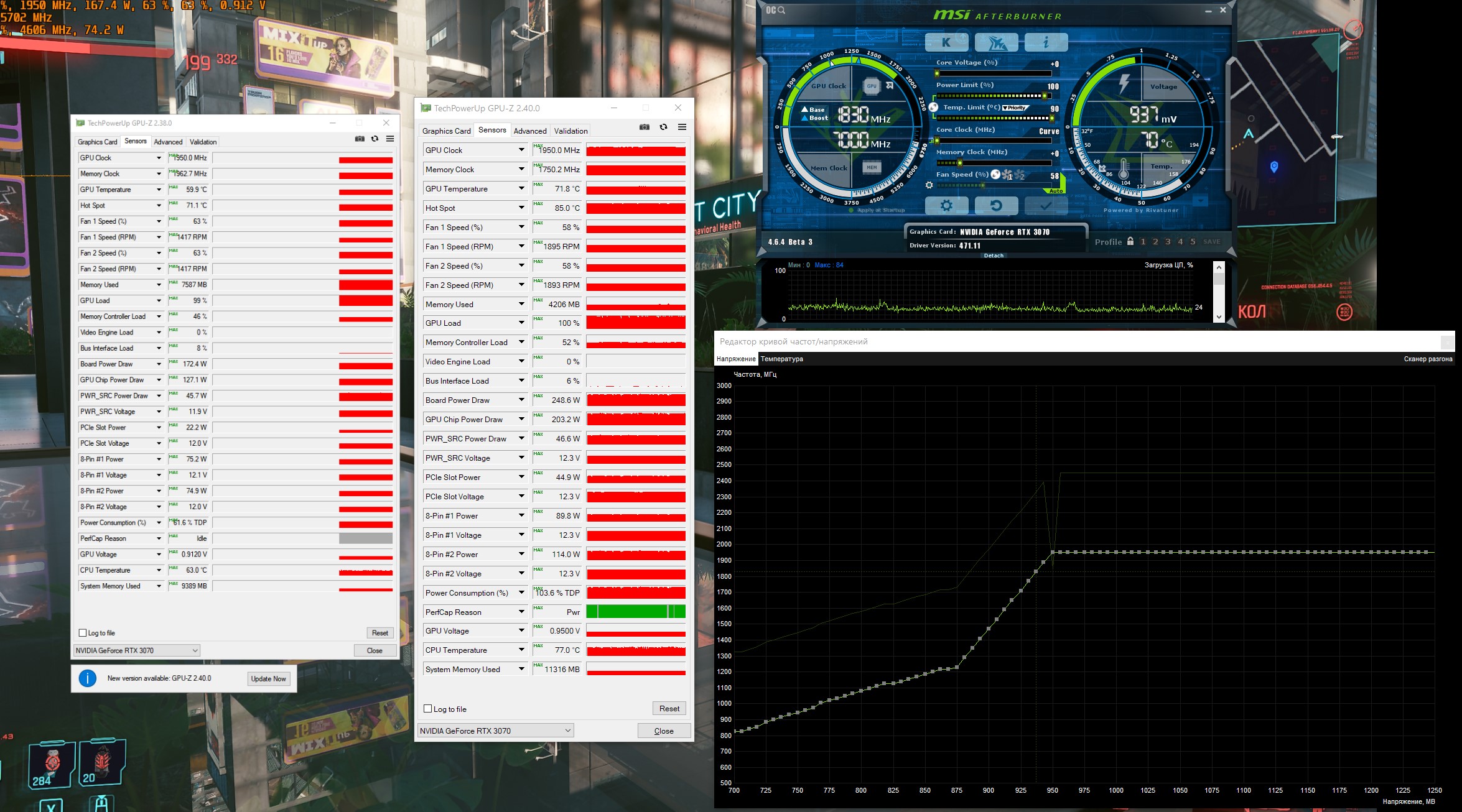Click the profile lock icon
The width and height of the screenshot is (1462, 812).
pos(1130,241)
